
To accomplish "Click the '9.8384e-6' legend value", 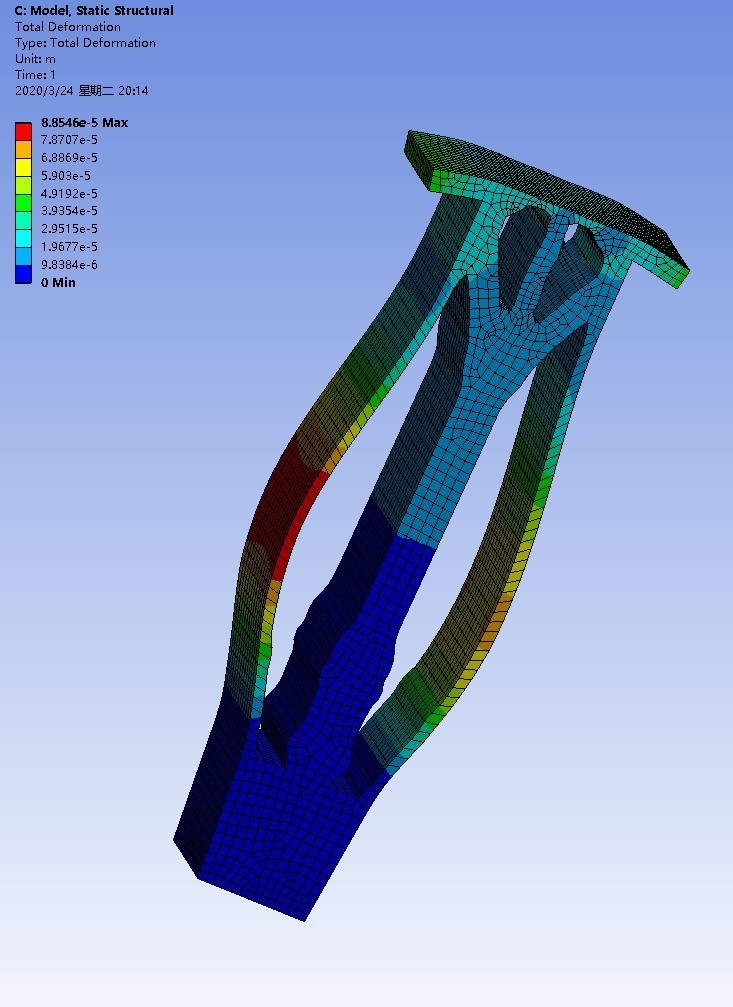I will [69, 265].
